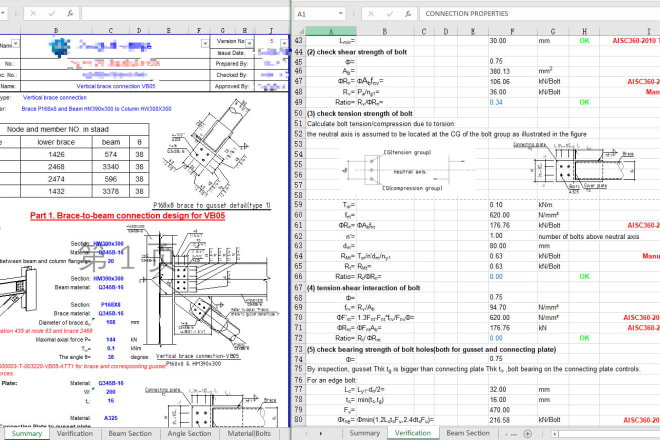Click the blue ratio value 0.34

point(496,102)
